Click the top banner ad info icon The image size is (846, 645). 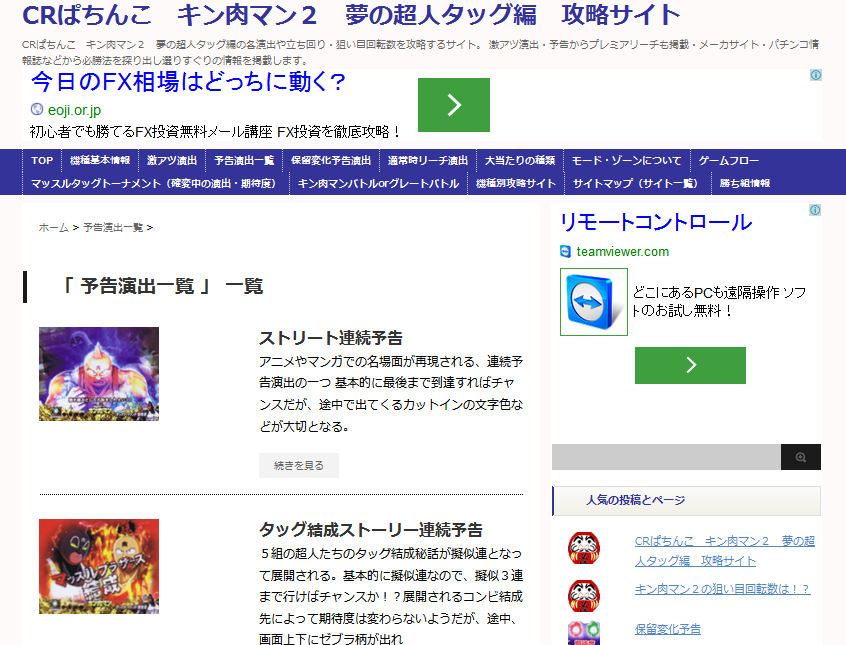pos(816,75)
